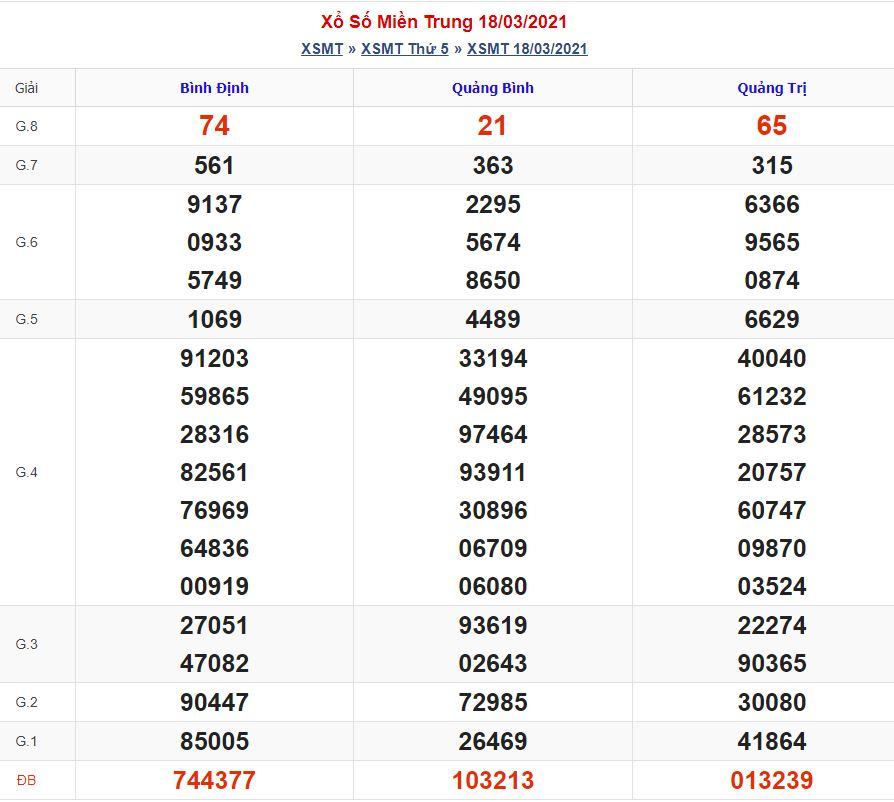The image size is (894, 802).
Task: Select Bình Định G.7 number 561
Action: point(214,165)
